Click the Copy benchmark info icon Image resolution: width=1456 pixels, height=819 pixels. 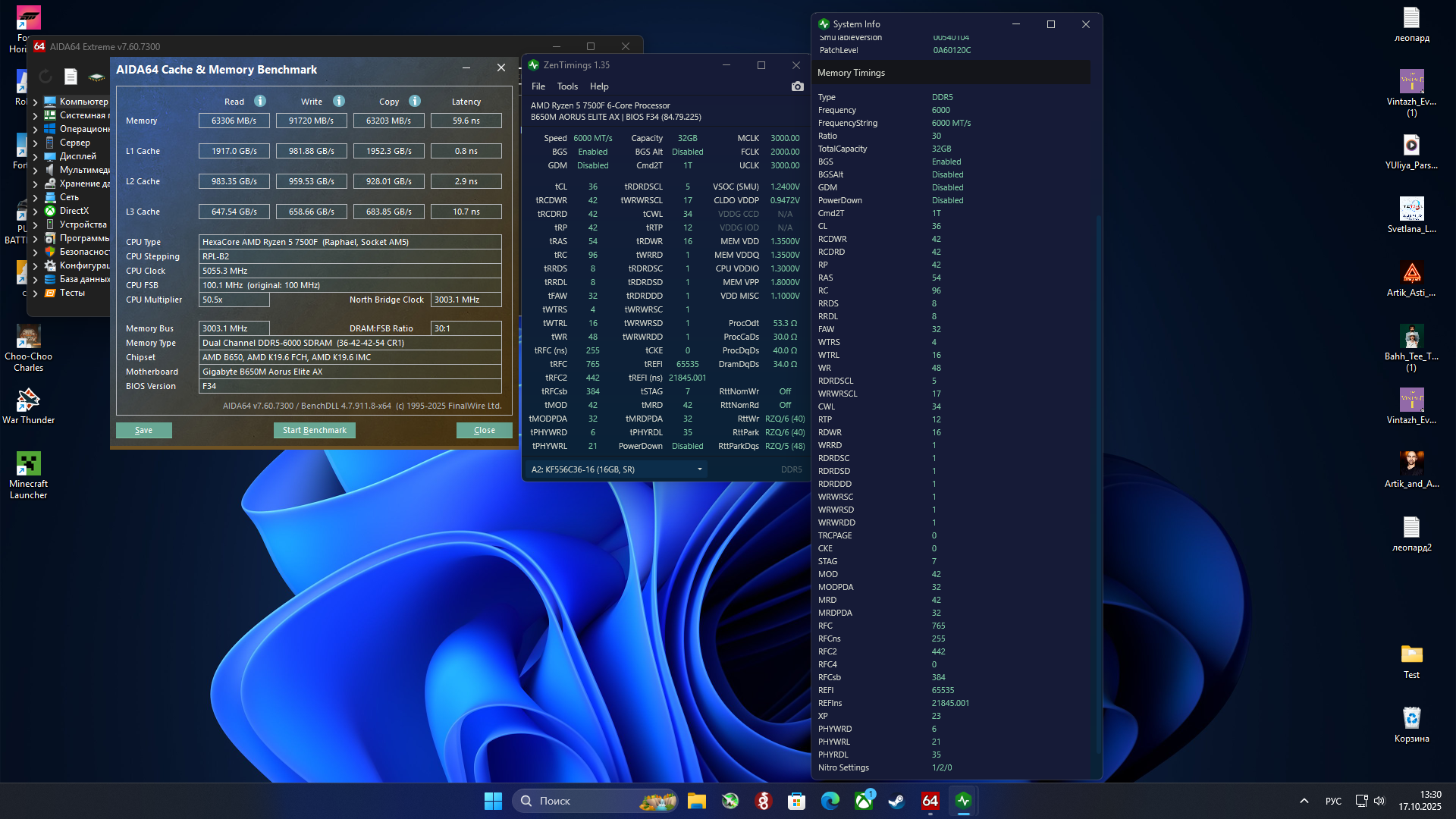tap(415, 101)
